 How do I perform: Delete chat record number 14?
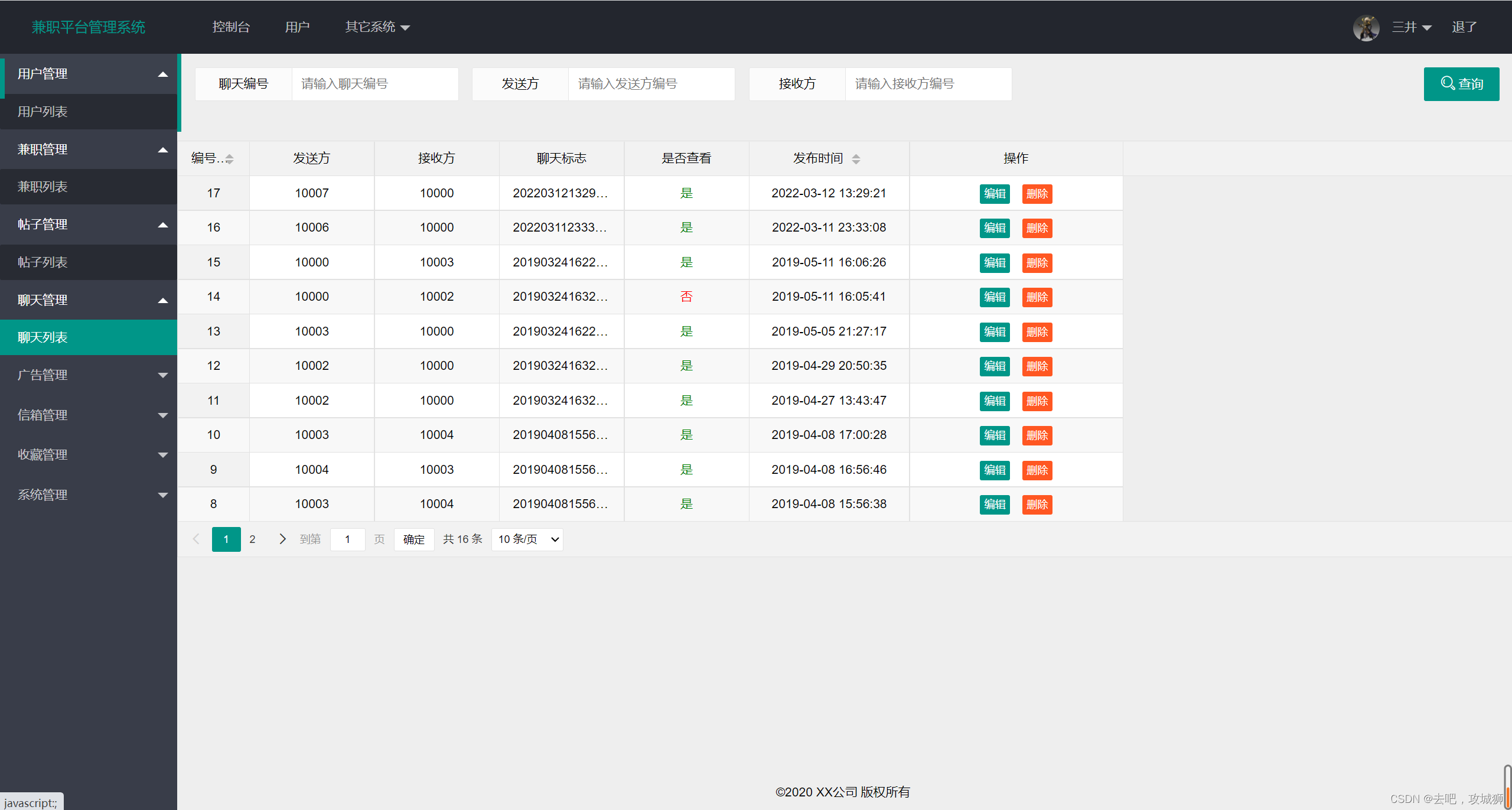pyautogui.click(x=1037, y=297)
